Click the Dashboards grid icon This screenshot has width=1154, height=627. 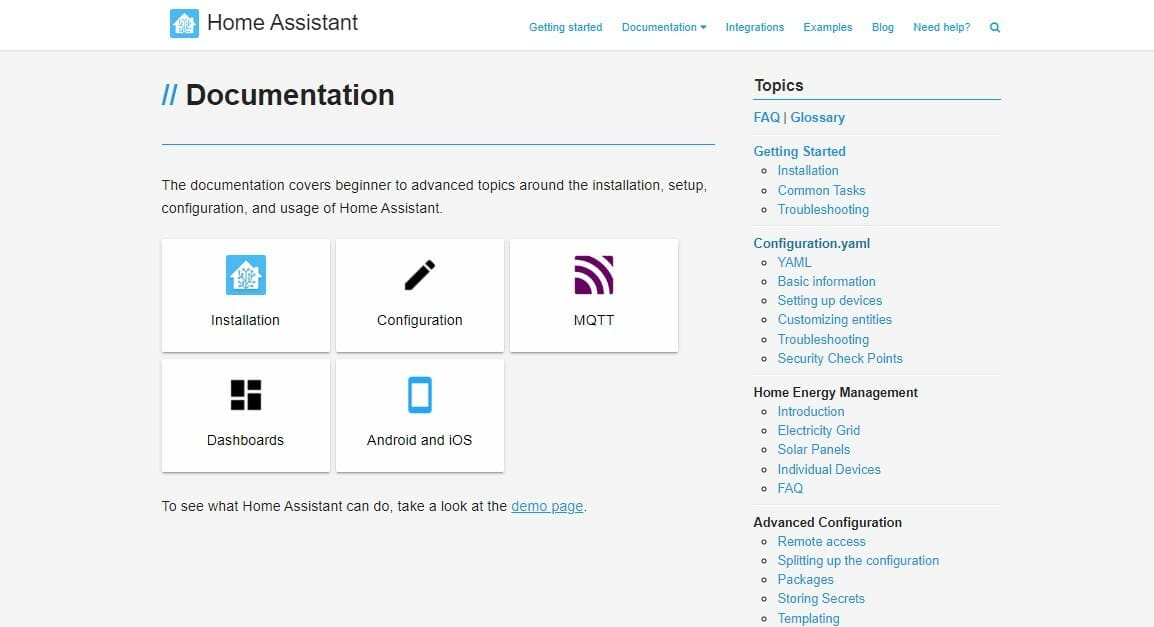point(245,395)
